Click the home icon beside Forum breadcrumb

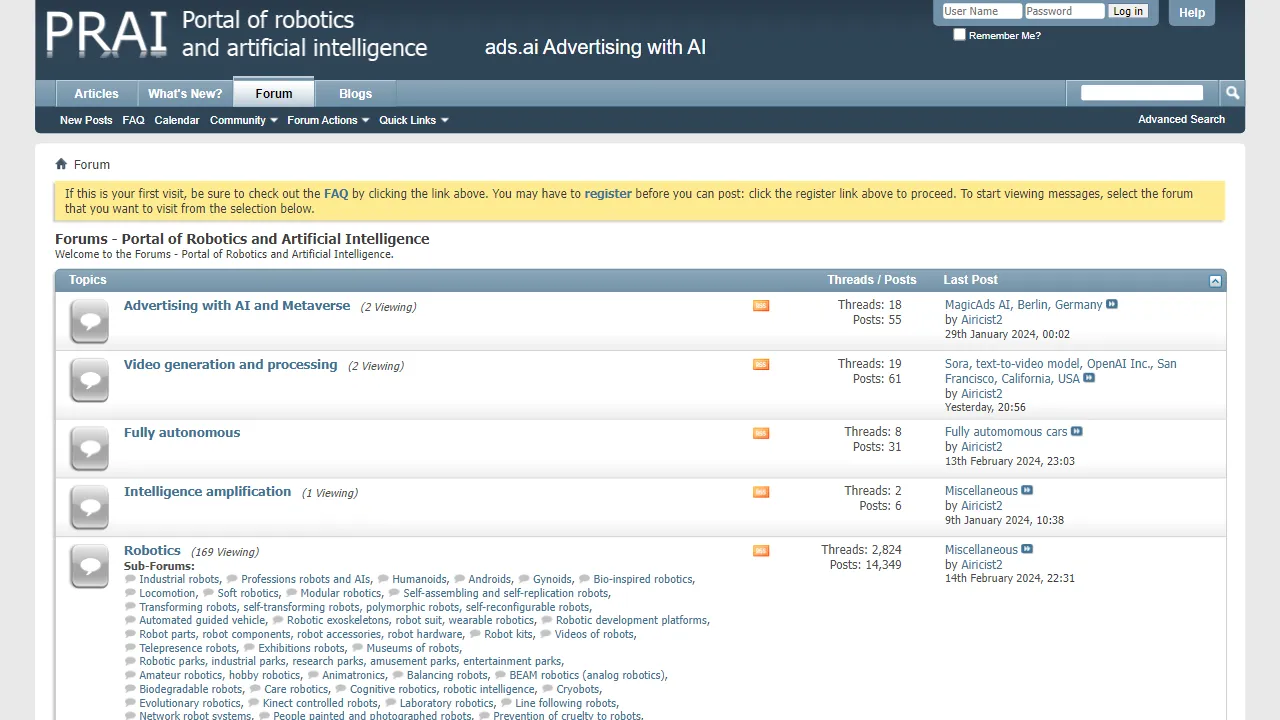[61, 164]
